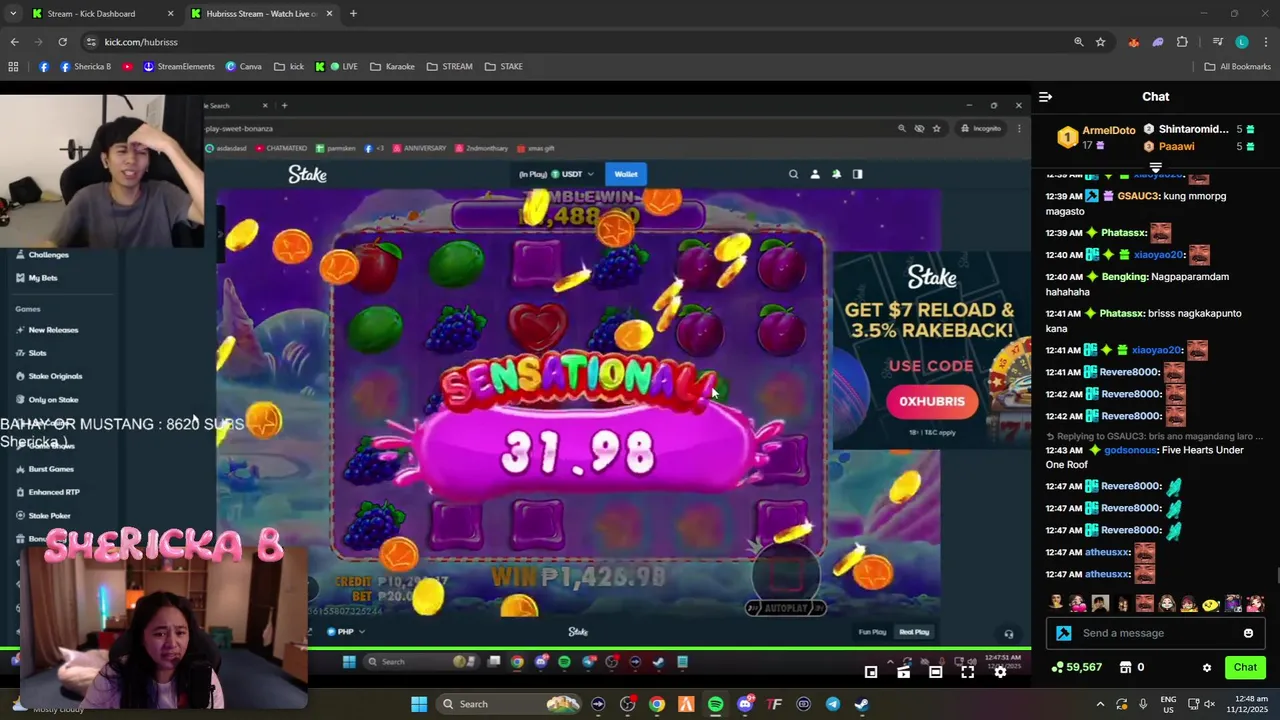Open Spotify from the taskbar
The image size is (1280, 720).
click(x=715, y=704)
